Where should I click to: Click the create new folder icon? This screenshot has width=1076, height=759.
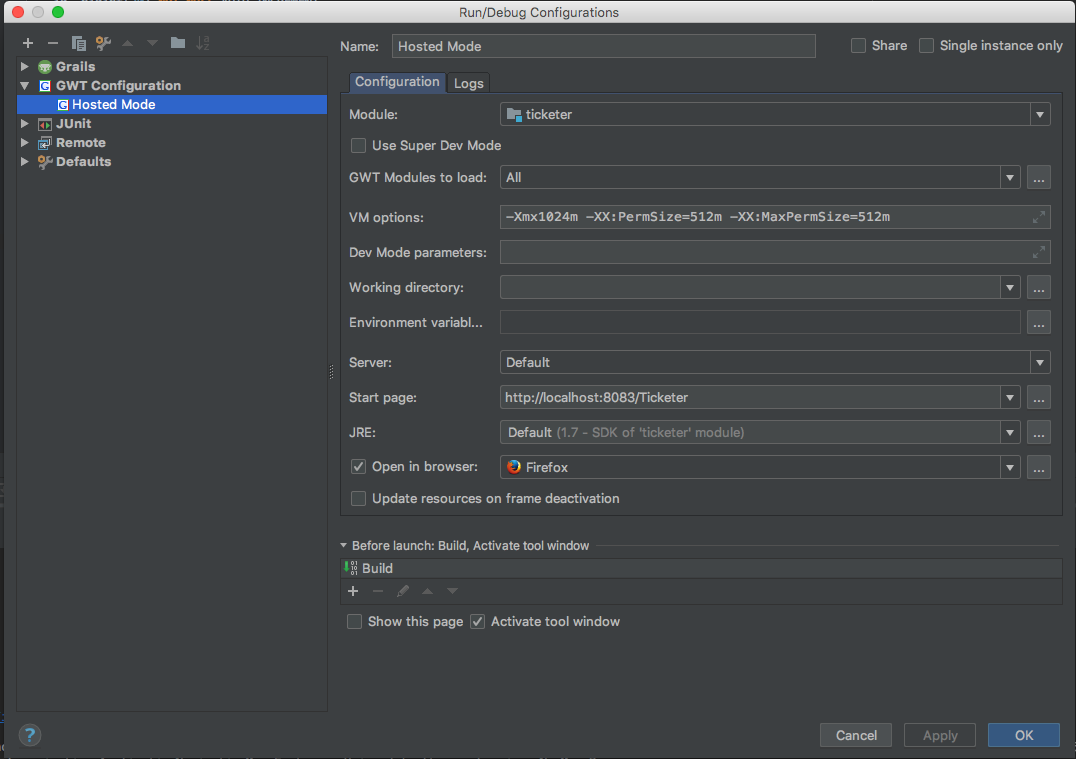(178, 43)
